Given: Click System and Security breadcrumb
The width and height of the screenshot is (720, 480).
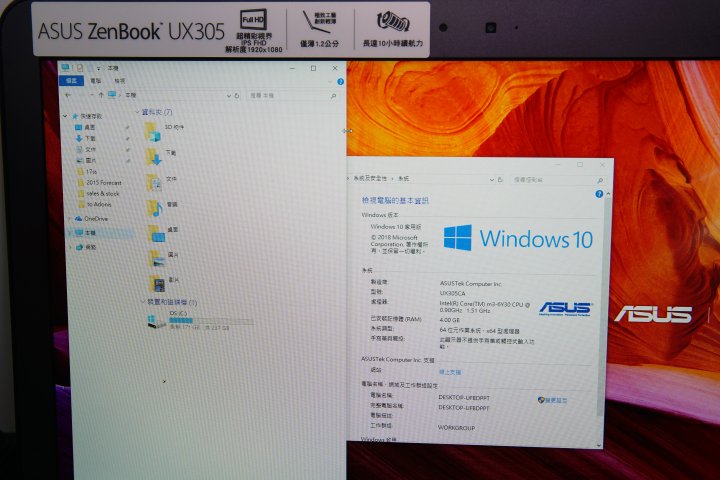Looking at the screenshot, I should (371, 178).
